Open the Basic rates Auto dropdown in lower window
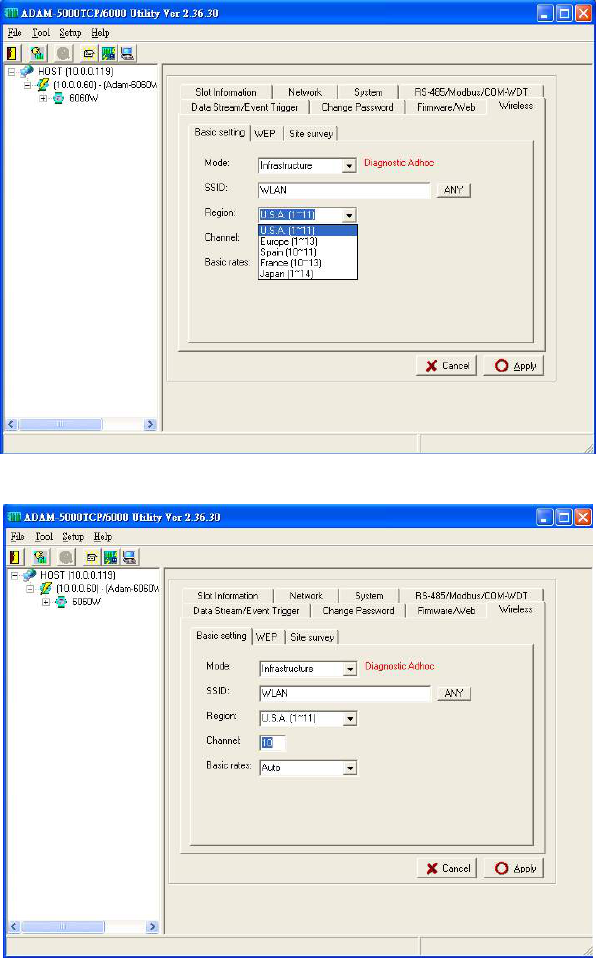The width and height of the screenshot is (596, 958). click(x=350, y=768)
